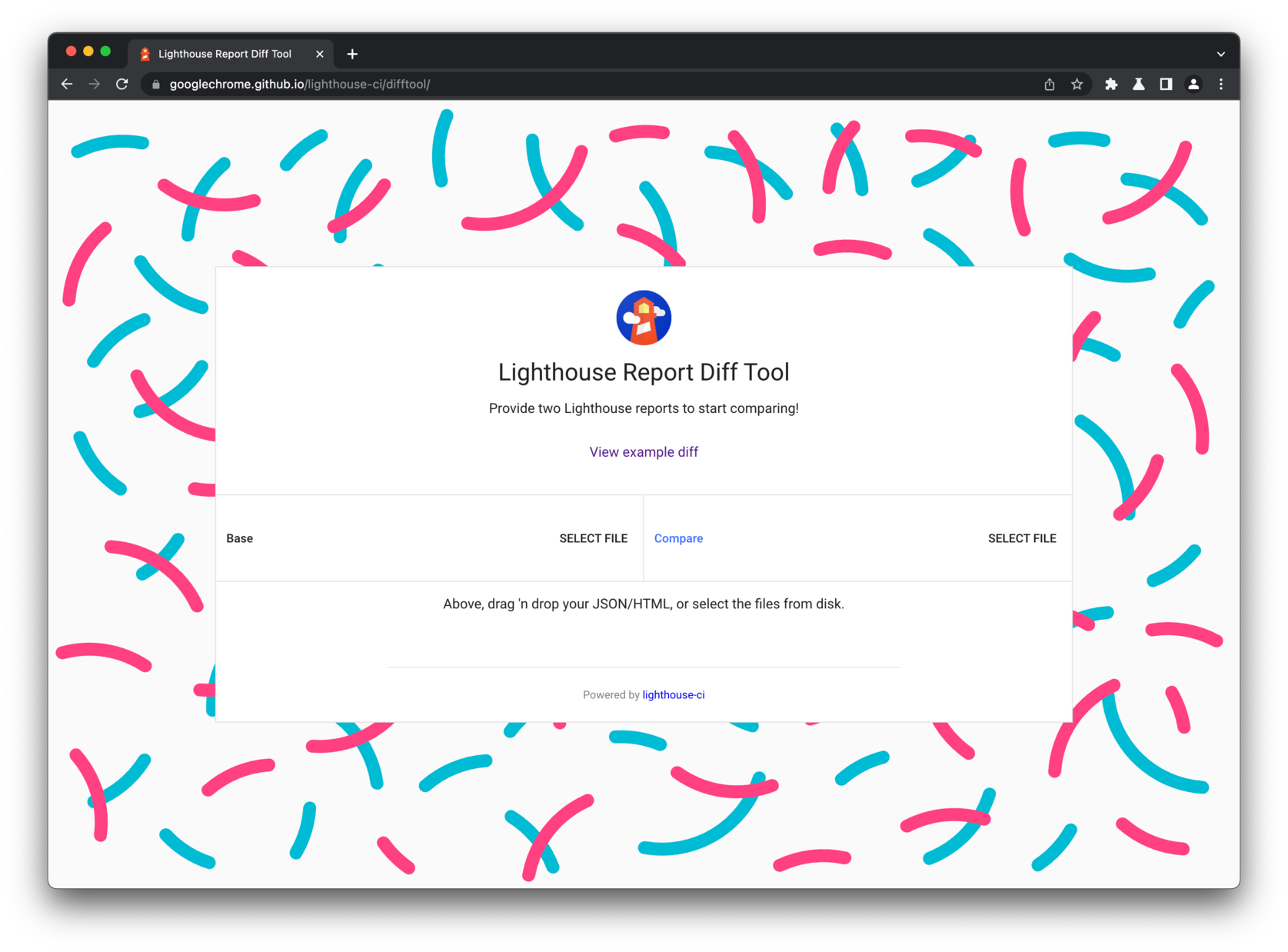Click SELECT FILE for the Compare report
The width and height of the screenshot is (1288, 952).
pos(1022,538)
